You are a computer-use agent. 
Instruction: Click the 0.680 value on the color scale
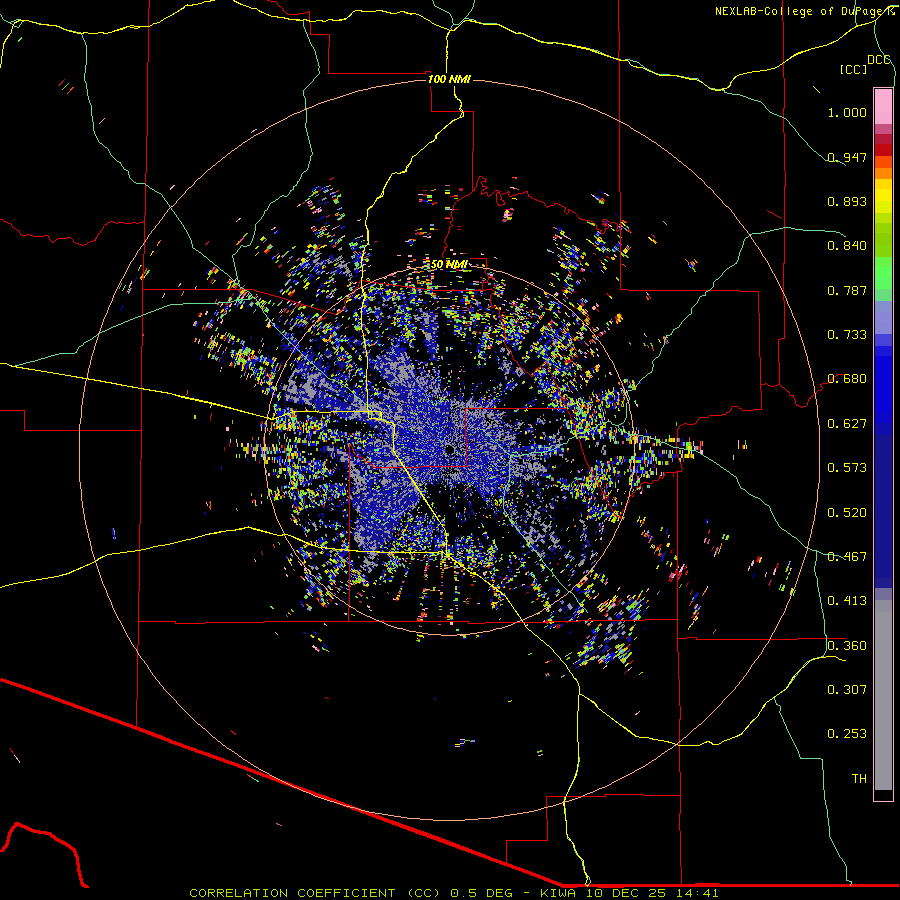[x=847, y=378]
